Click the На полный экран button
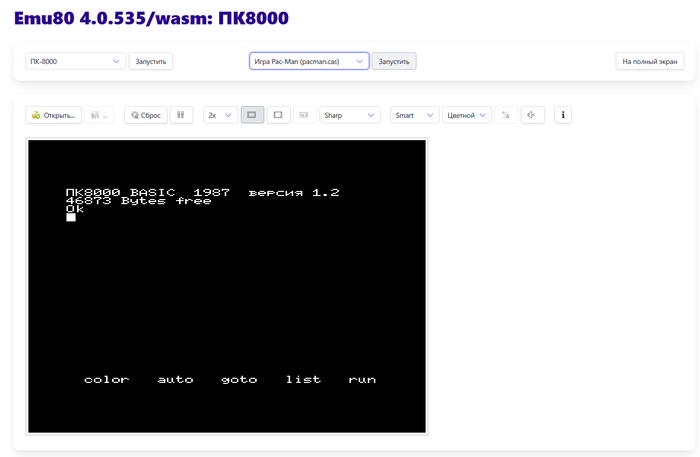The height and width of the screenshot is (457, 700). click(650, 61)
